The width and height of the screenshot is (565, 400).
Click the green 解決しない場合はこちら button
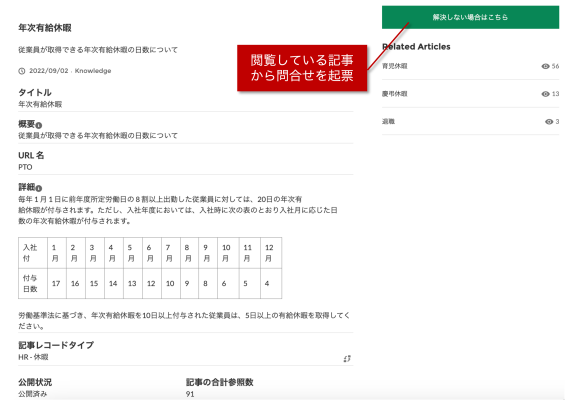pyautogui.click(x=470, y=17)
